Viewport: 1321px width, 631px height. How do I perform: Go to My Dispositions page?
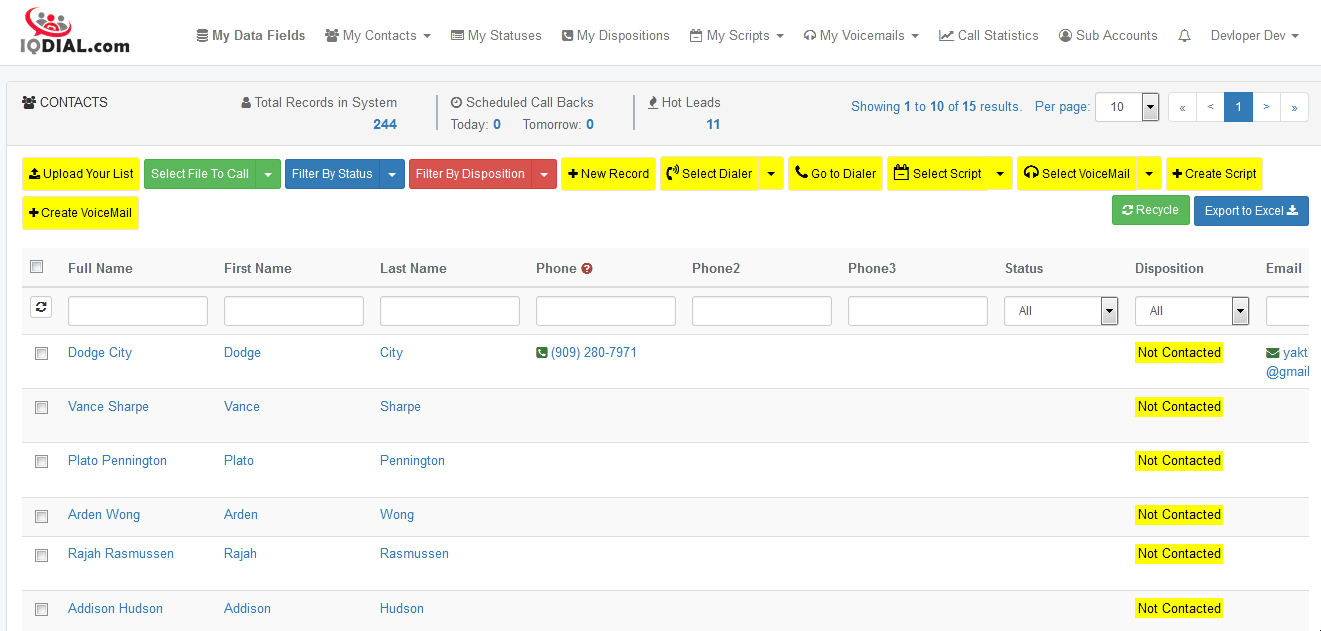pos(616,35)
